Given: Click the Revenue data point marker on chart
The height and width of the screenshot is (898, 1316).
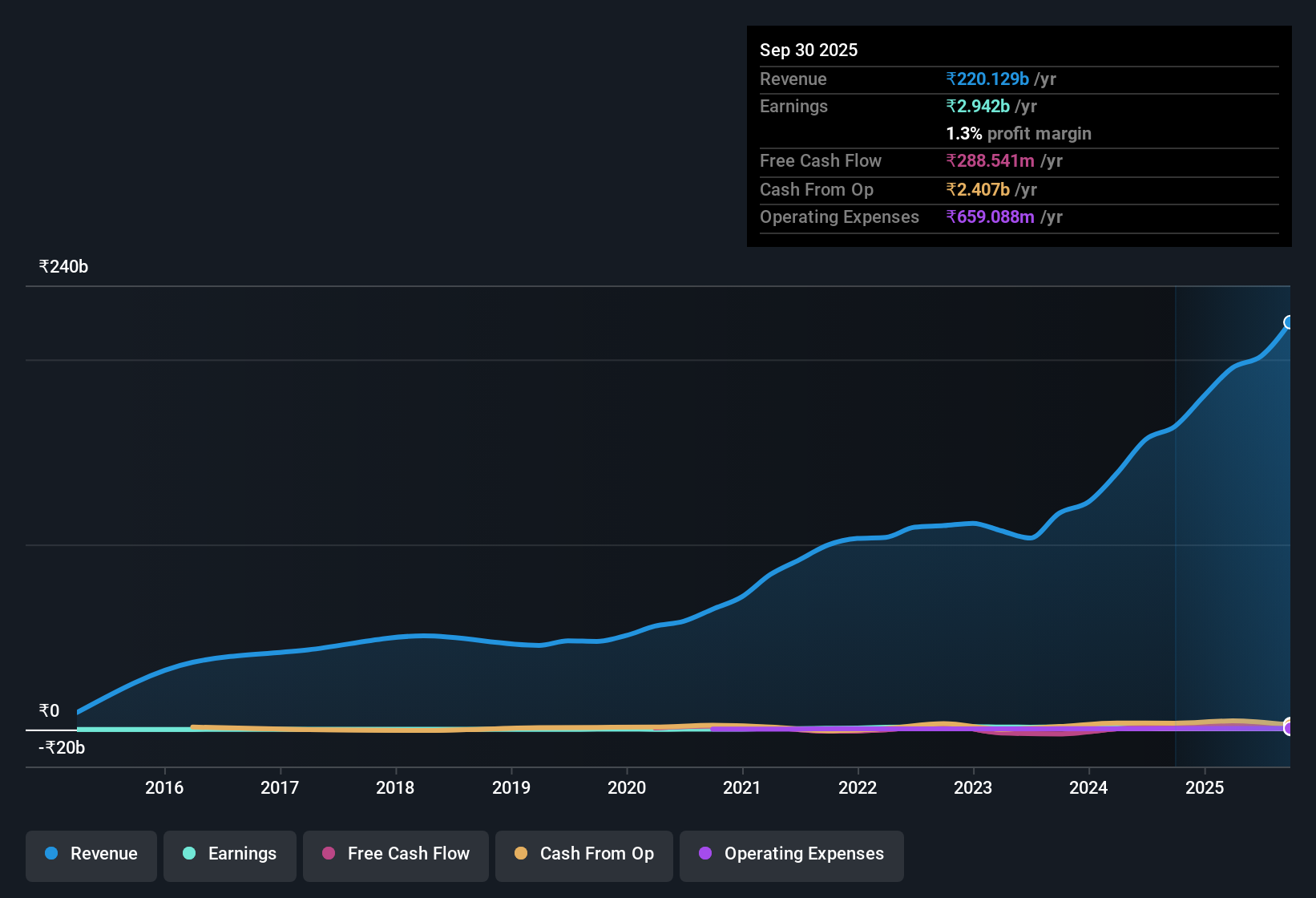Looking at the screenshot, I should (x=1289, y=322).
